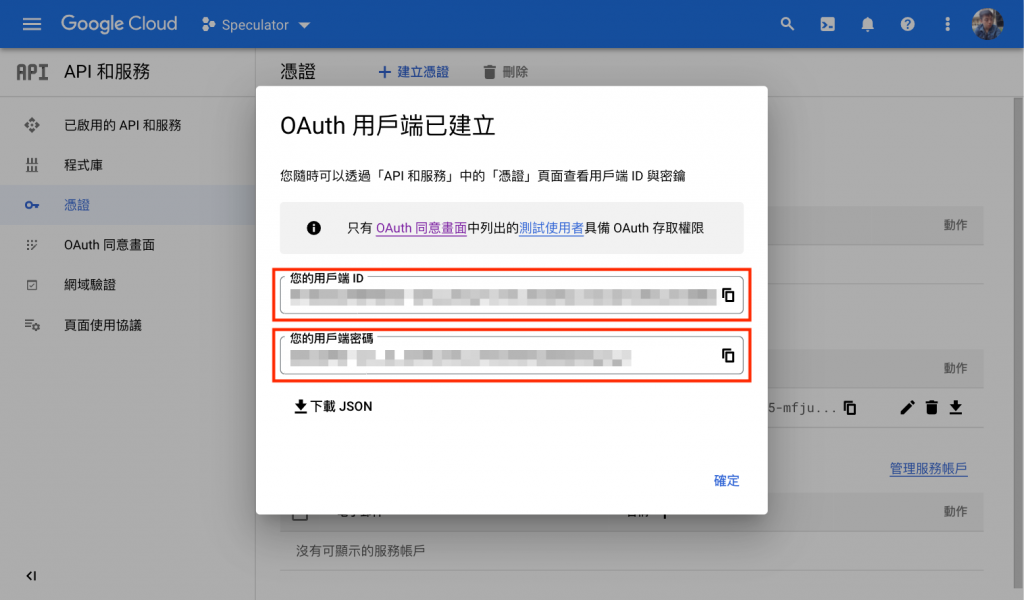Open 已啟用的 API 和服務 in sidebar

(123, 125)
